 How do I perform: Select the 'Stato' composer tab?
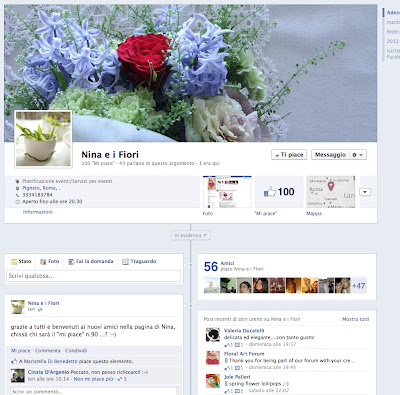tap(21, 261)
